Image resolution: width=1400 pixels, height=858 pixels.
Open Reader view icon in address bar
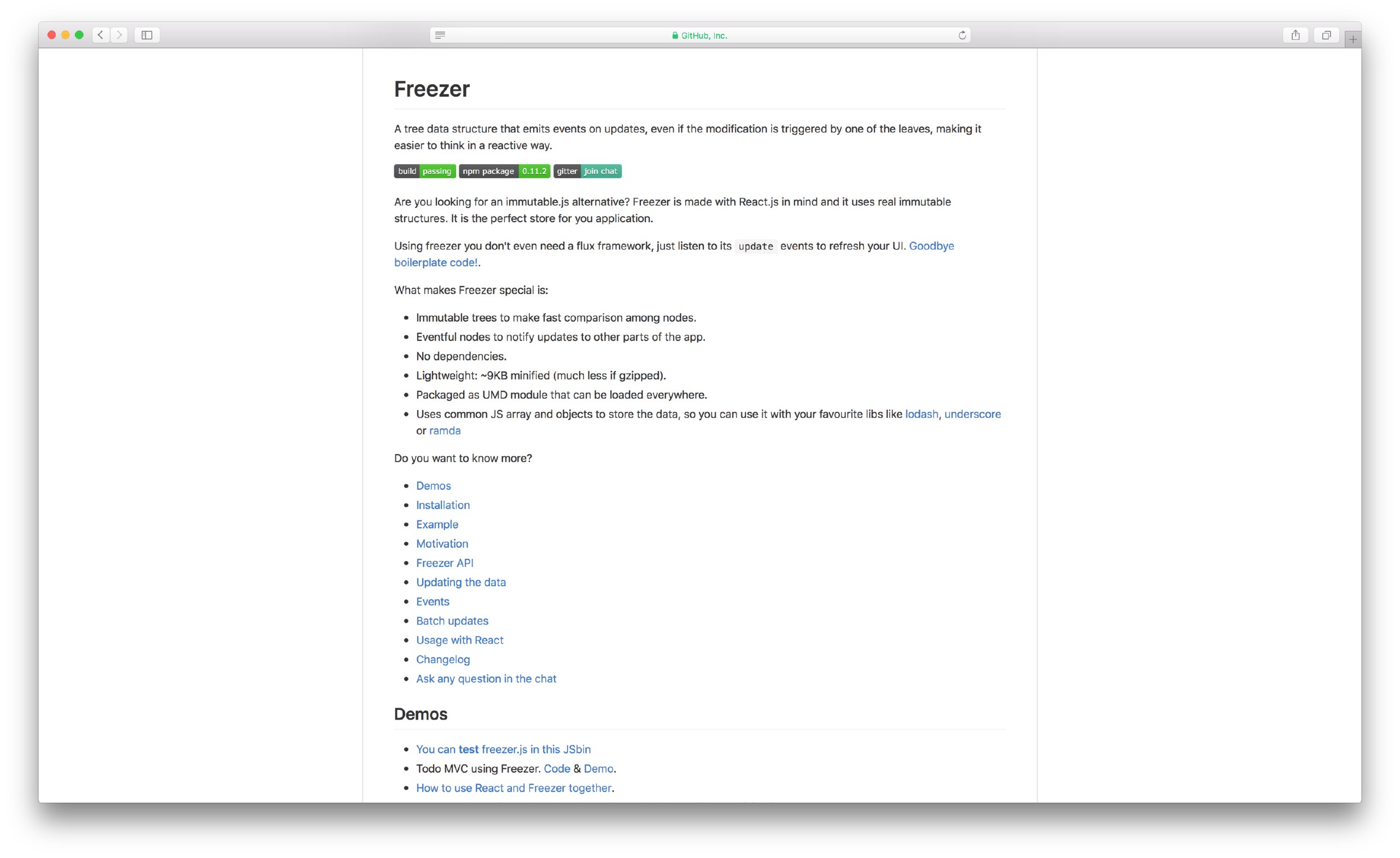440,35
